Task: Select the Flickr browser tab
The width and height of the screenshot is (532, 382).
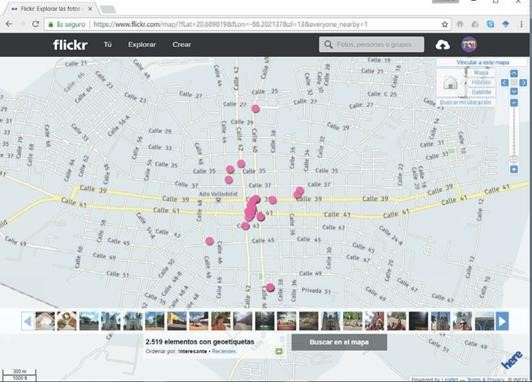Action: (51, 9)
